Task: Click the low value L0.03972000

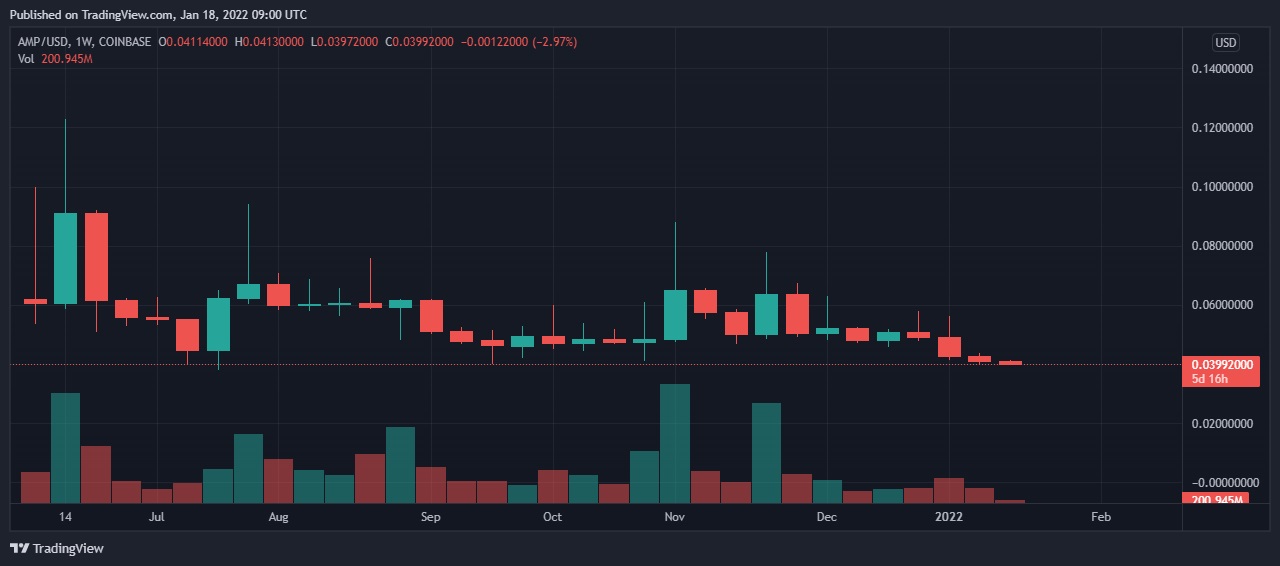Action: 345,42
